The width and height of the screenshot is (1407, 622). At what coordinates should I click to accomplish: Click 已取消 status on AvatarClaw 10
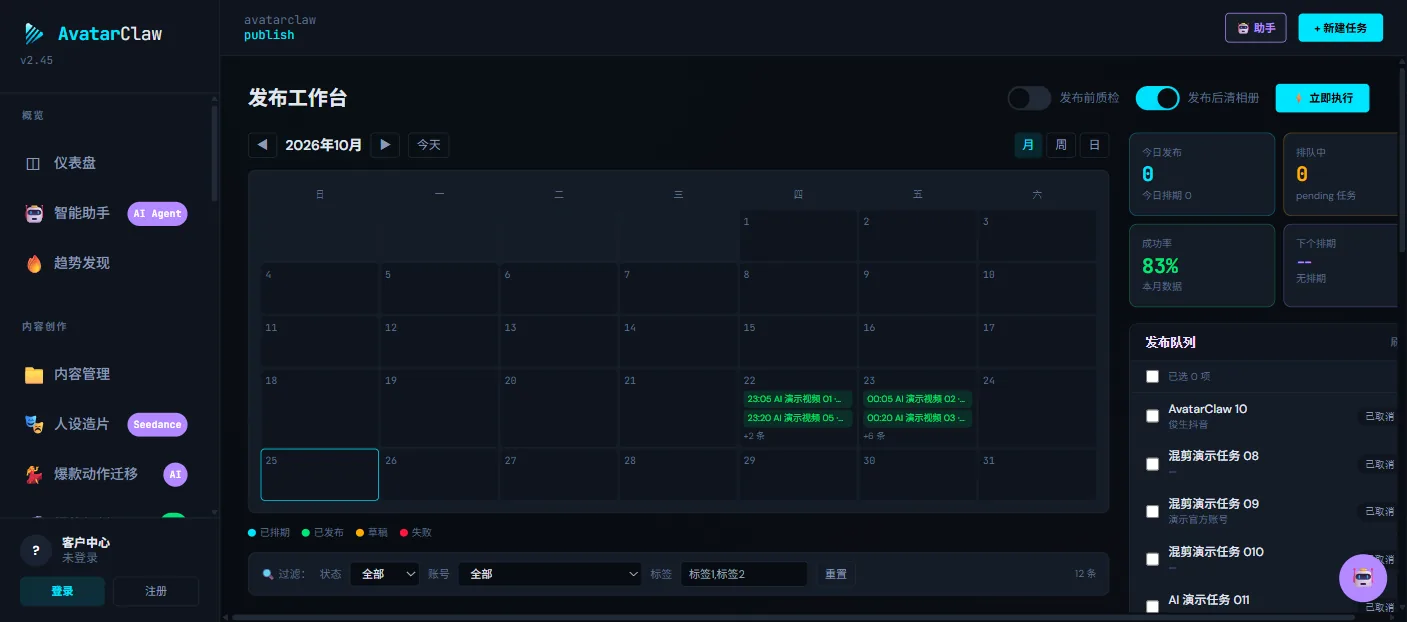tap(1378, 416)
